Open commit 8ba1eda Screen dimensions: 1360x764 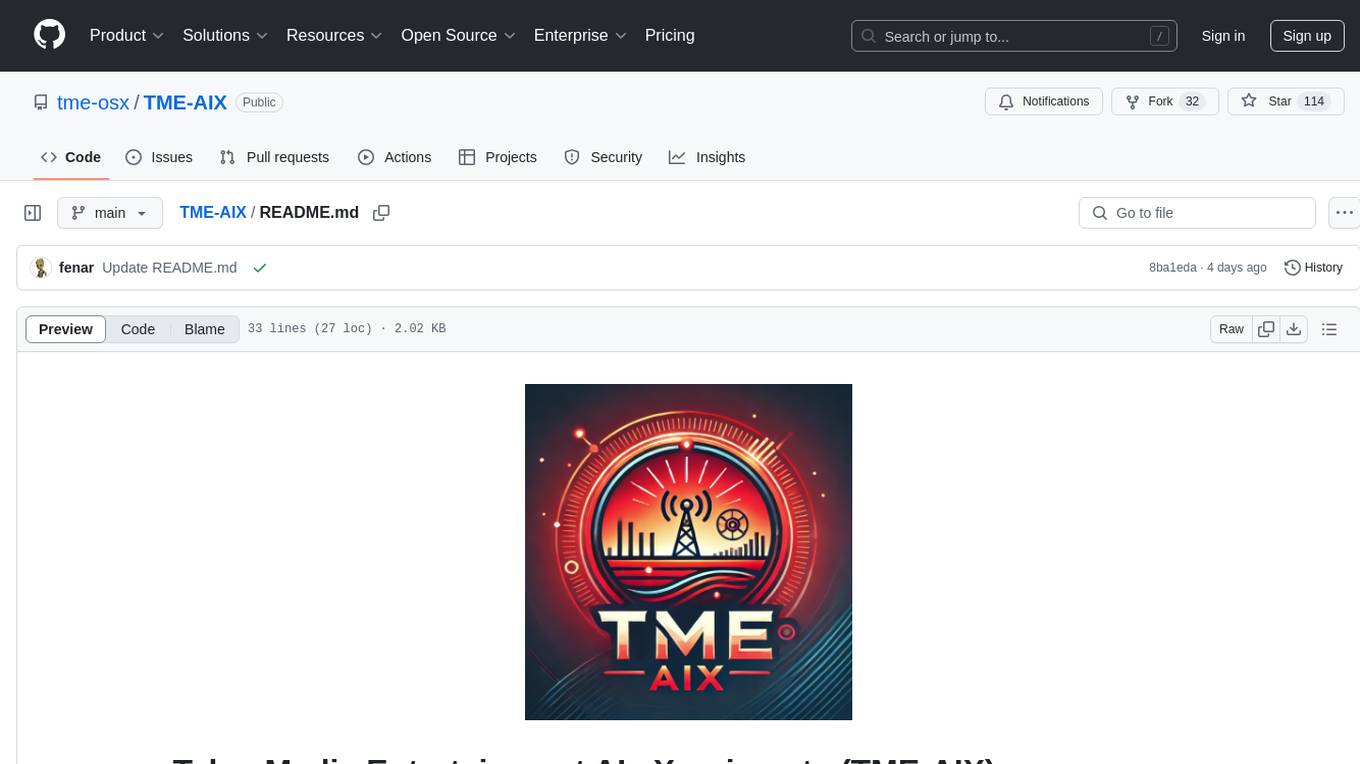coord(1173,267)
